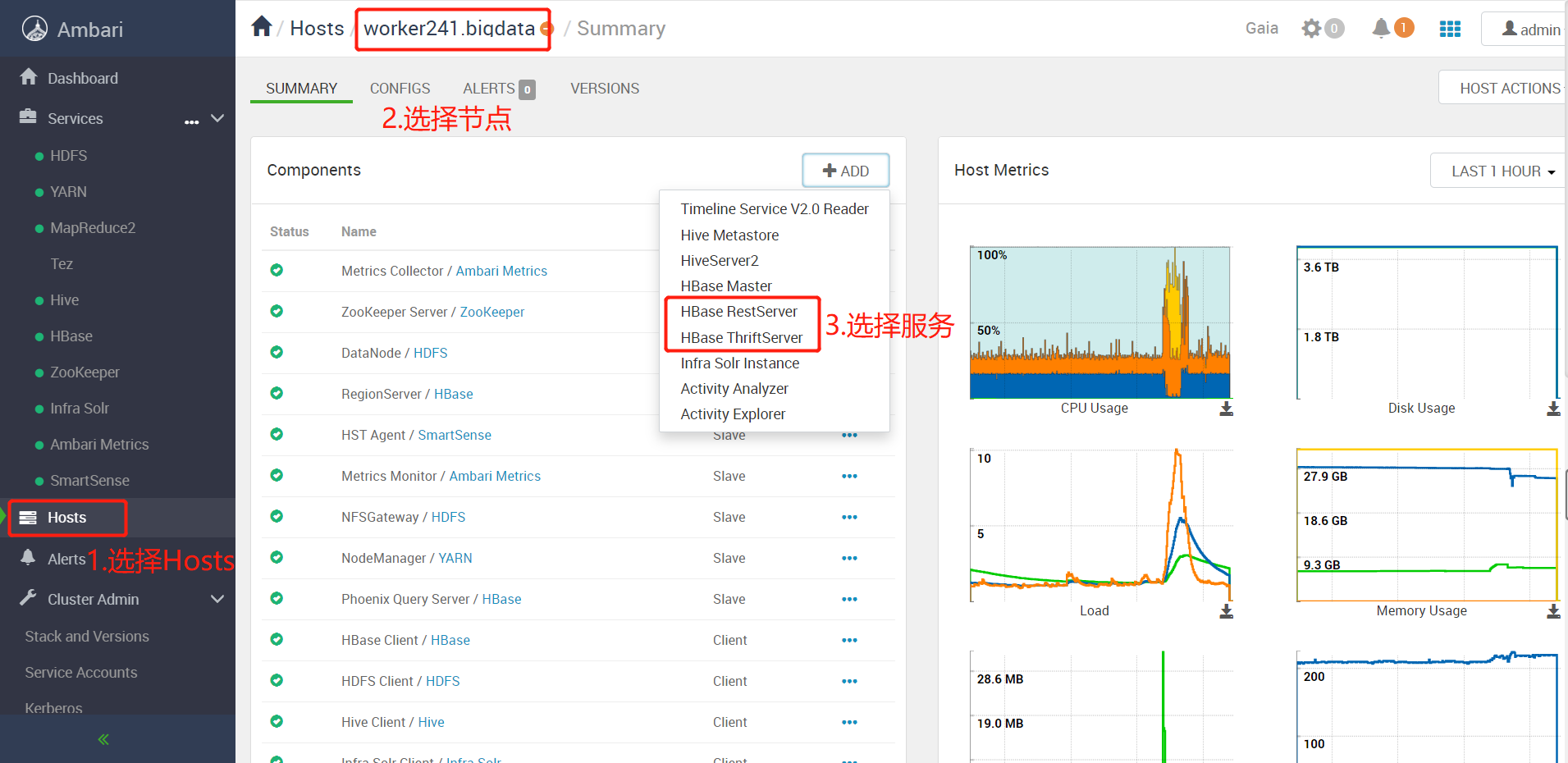
Task: Switch to the VERSIONS tab
Action: tap(605, 88)
